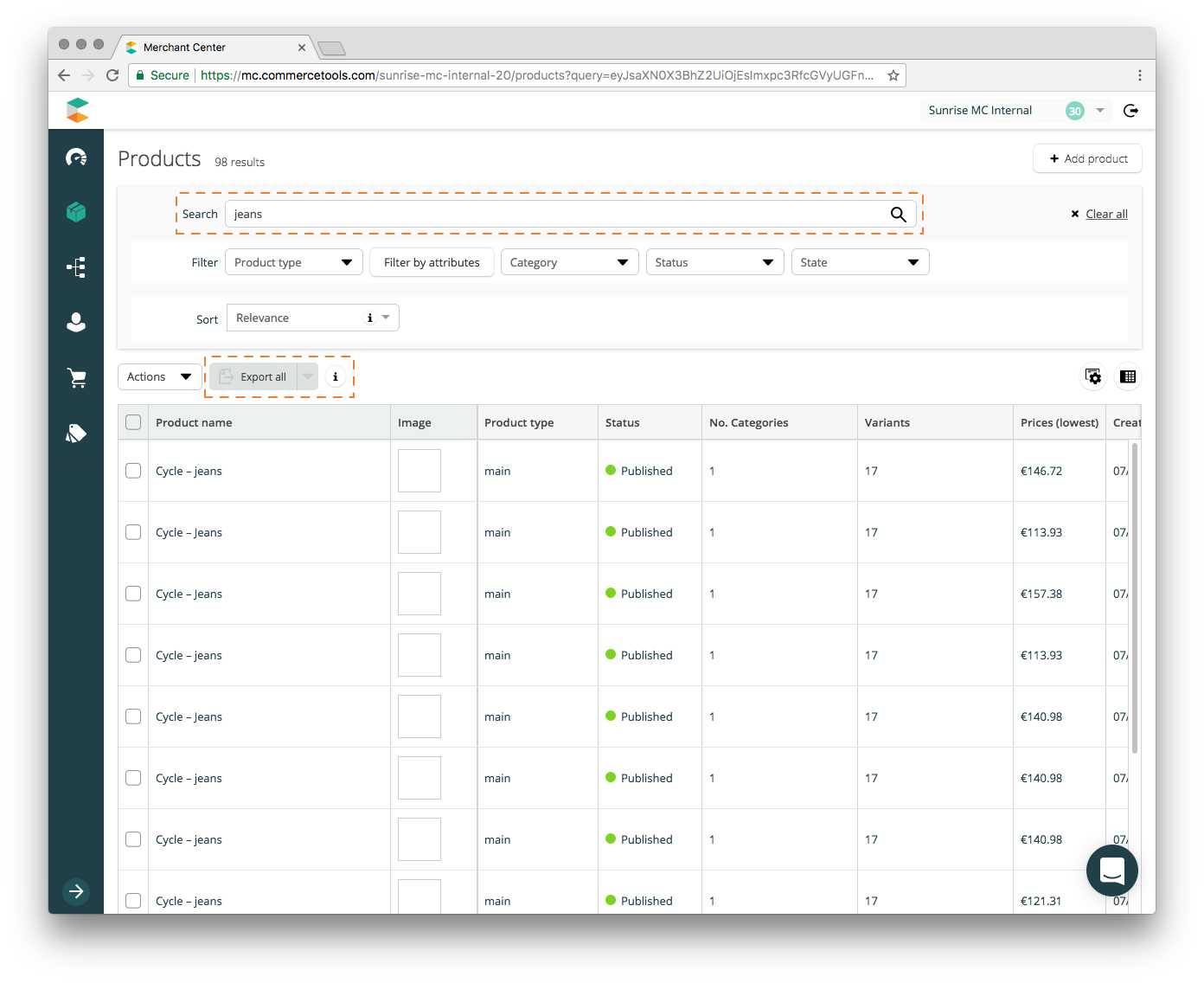This screenshot has height=983, width=1204.
Task: Open the Product type filter dropdown
Action: tap(293, 262)
